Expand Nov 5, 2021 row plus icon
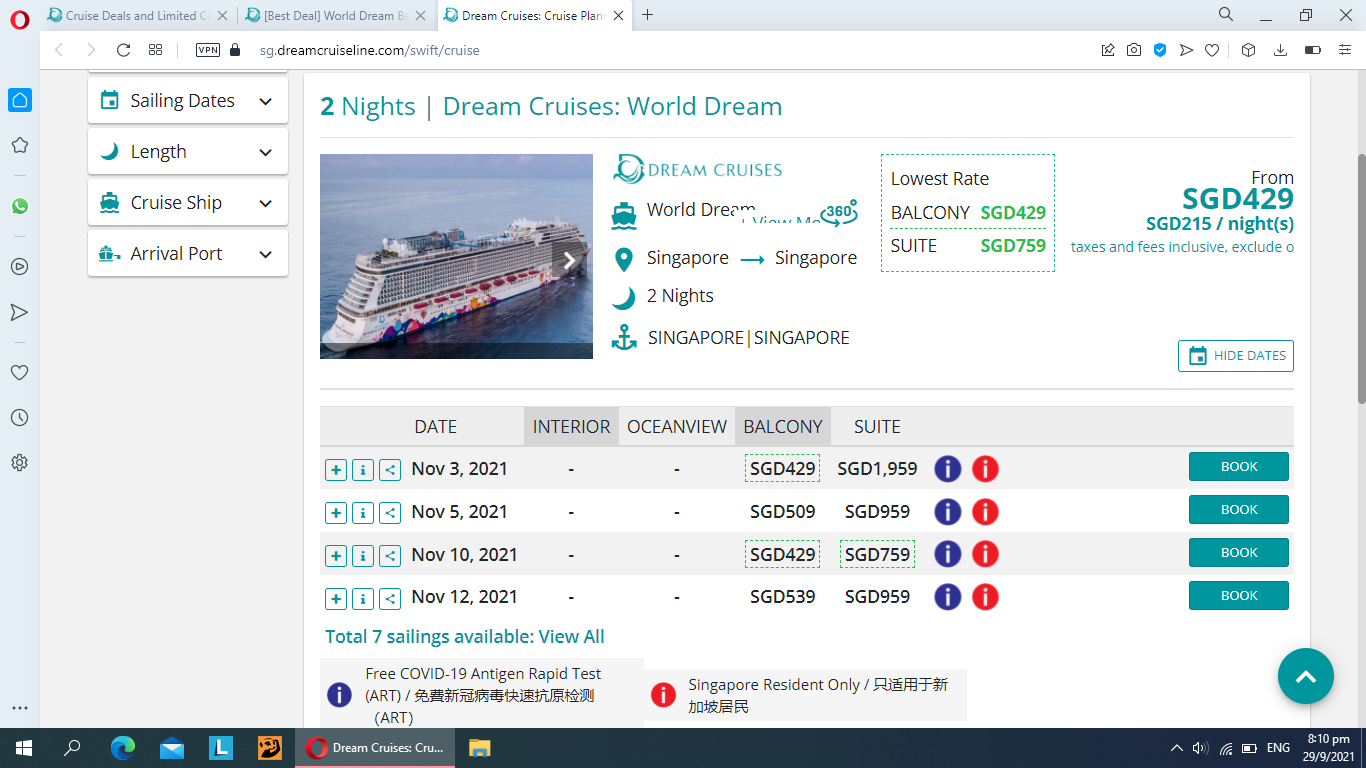 coord(336,513)
